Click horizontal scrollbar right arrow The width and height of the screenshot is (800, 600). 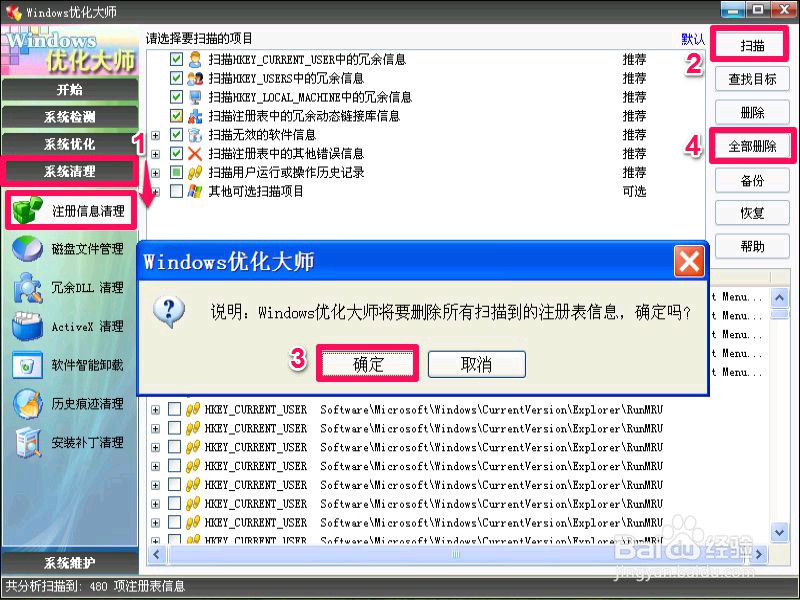759,554
